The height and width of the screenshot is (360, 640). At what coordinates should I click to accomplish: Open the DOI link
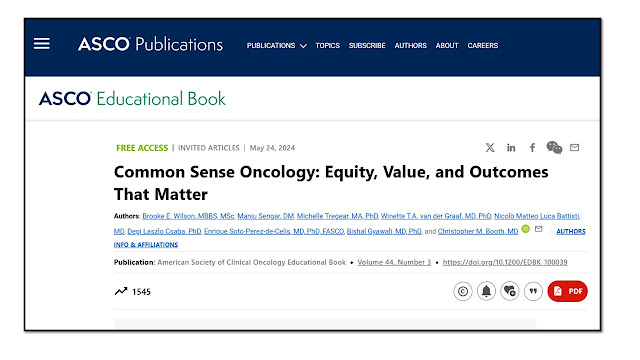pos(505,262)
